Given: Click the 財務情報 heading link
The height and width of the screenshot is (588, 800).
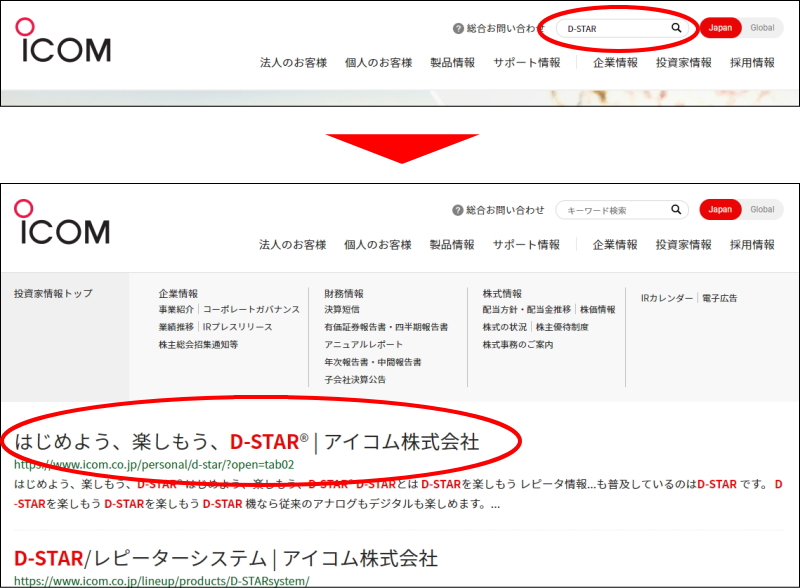Looking at the screenshot, I should point(344,293).
